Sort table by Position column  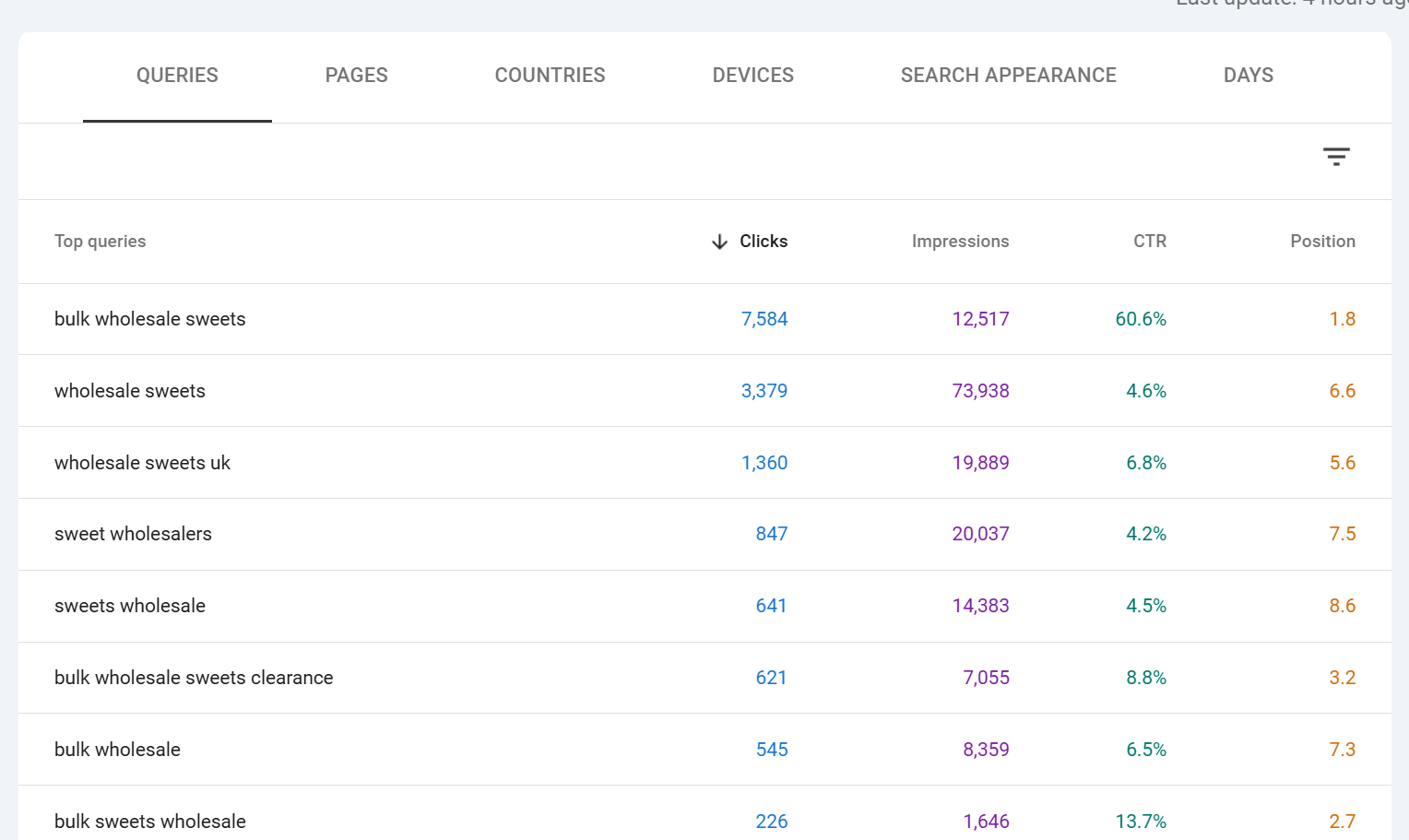(x=1321, y=242)
